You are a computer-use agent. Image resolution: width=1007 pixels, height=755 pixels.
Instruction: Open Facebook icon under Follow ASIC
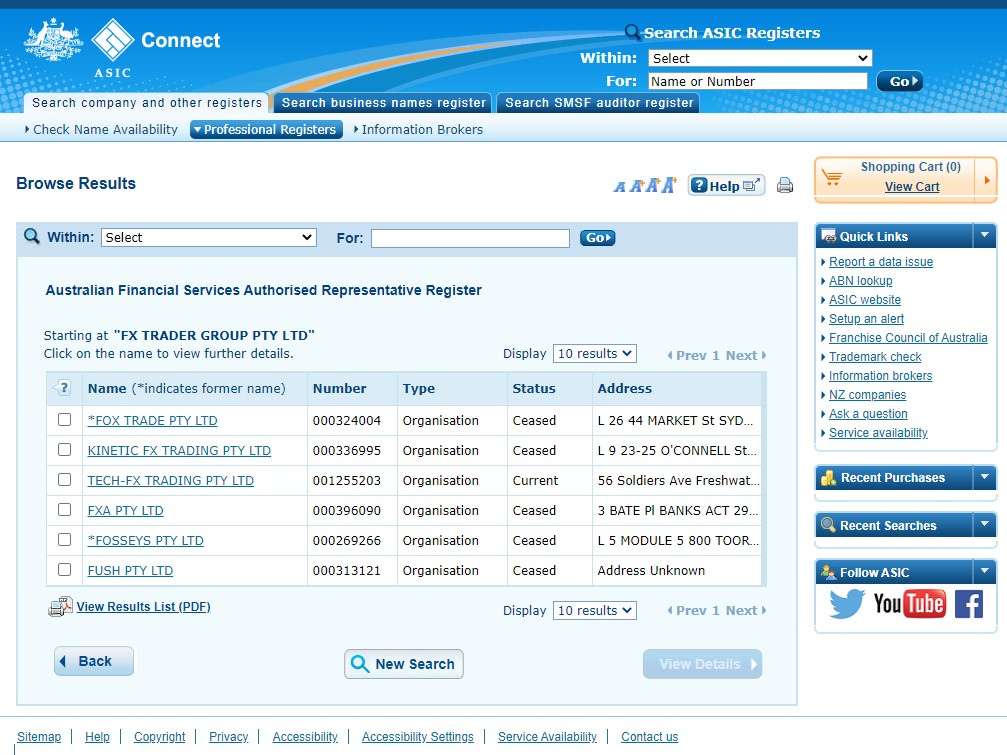(x=969, y=604)
